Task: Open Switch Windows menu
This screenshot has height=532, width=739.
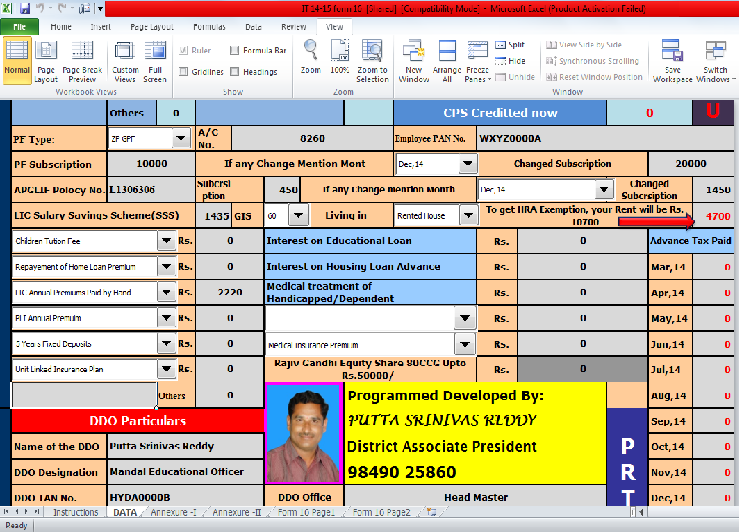Action: (x=715, y=62)
